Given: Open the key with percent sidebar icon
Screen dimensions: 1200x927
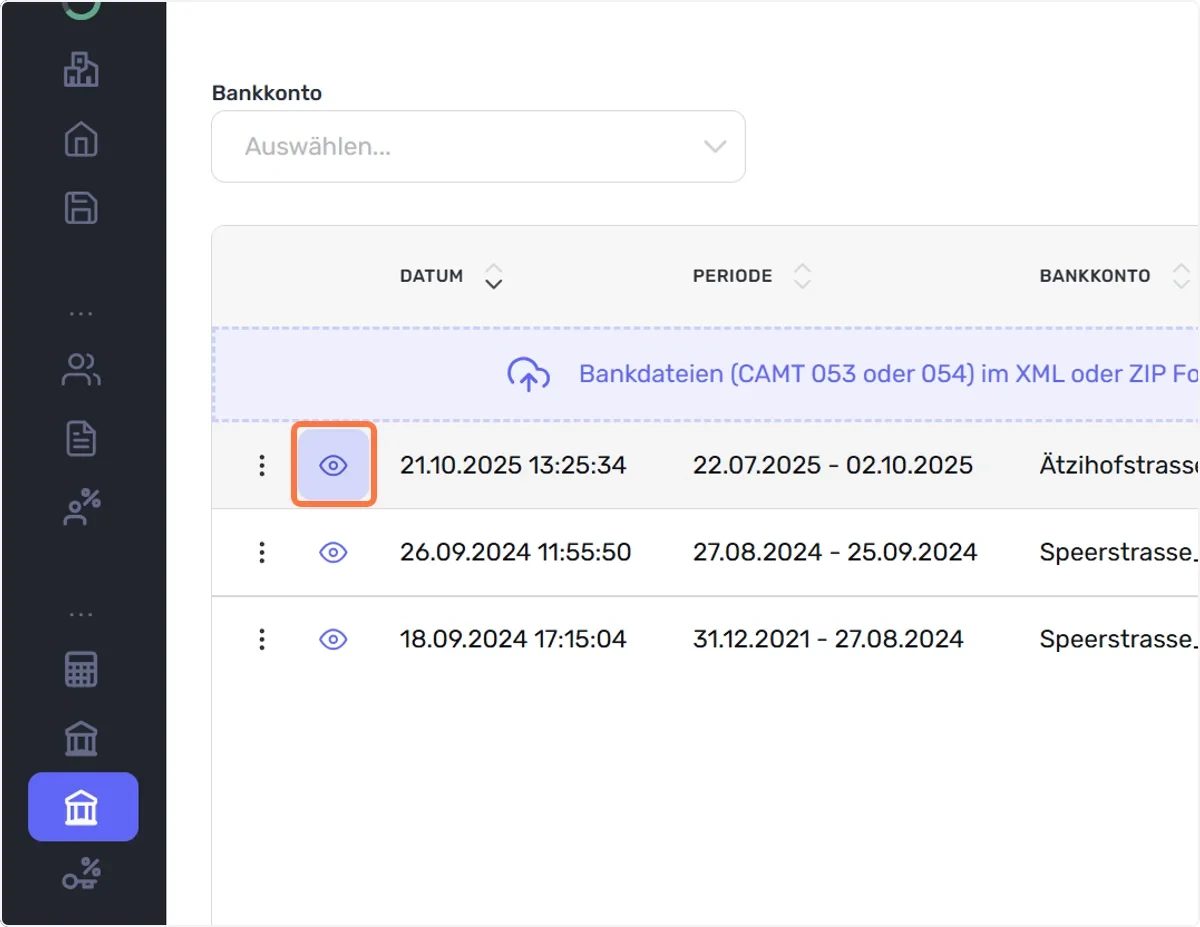Looking at the screenshot, I should (x=81, y=874).
